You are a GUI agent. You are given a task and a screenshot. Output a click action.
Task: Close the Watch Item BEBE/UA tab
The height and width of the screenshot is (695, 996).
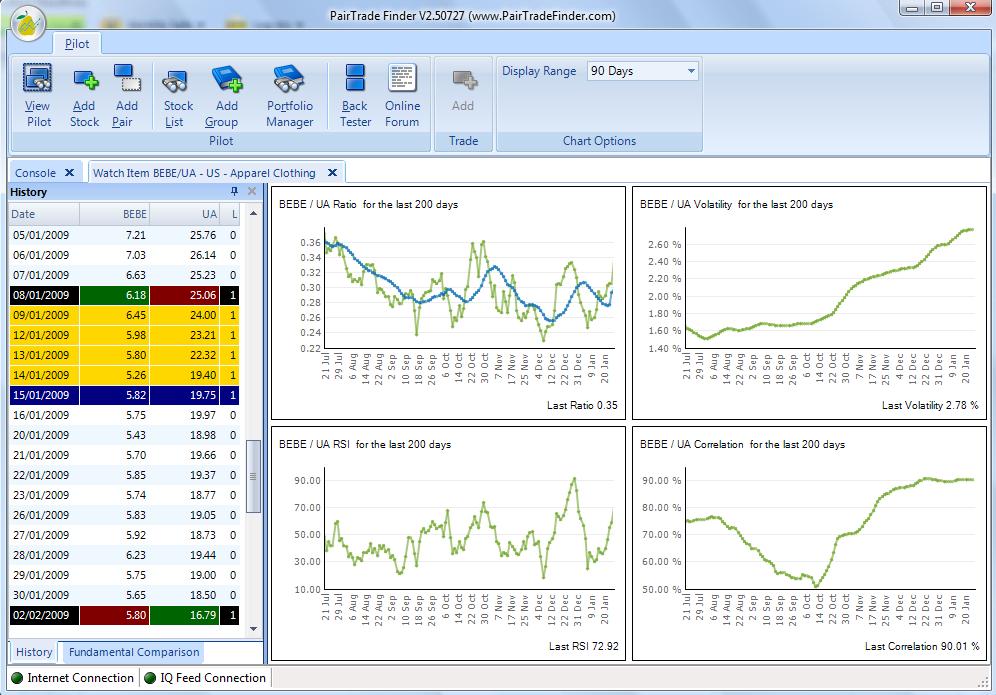[332, 173]
